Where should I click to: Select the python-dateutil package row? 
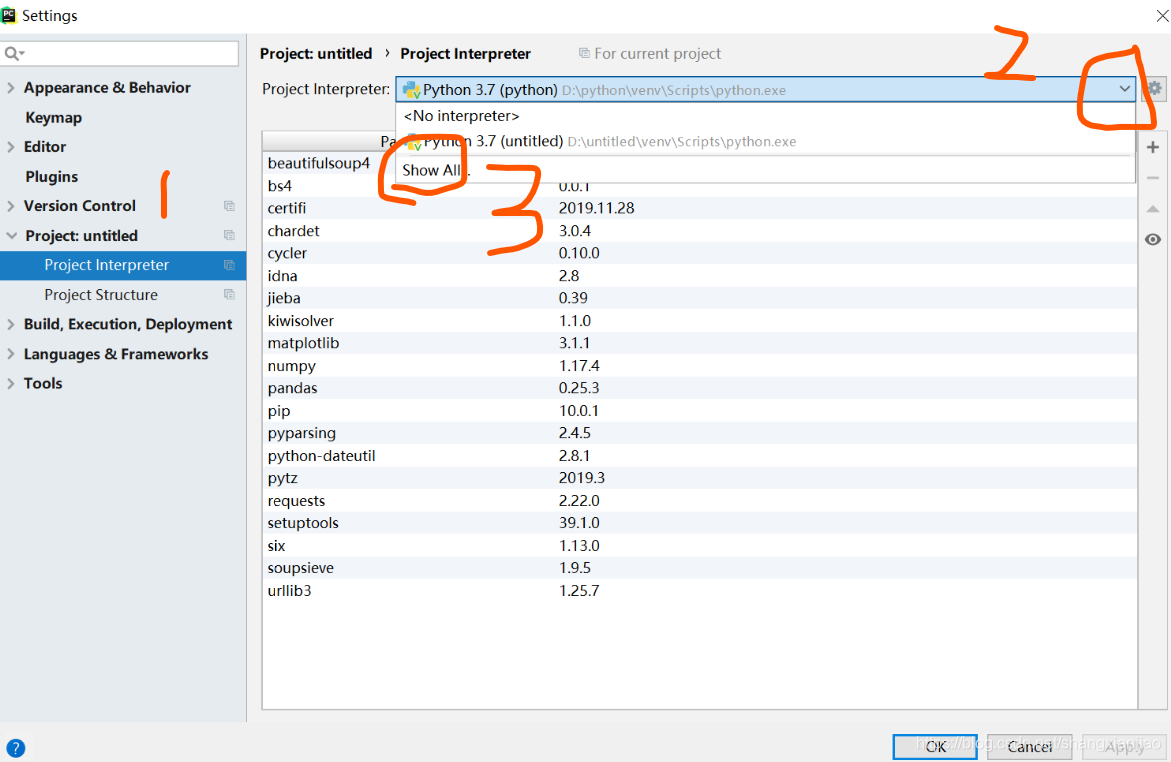coord(700,456)
